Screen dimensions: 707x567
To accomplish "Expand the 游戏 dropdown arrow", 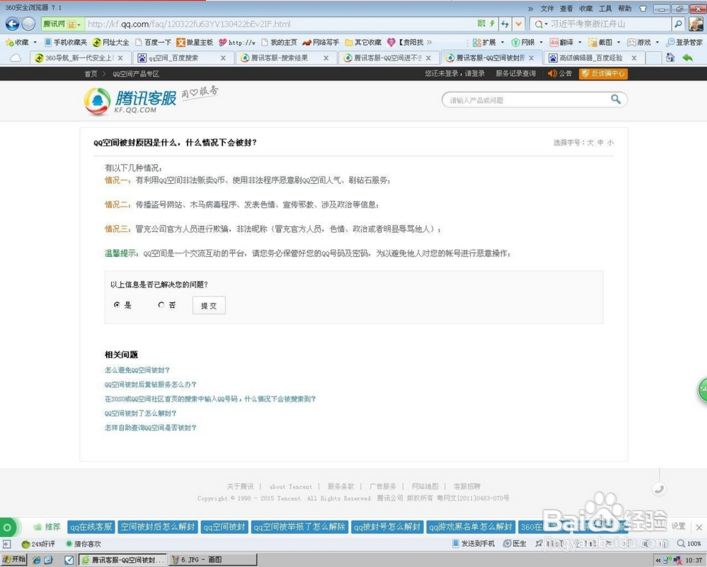I will (657, 42).
